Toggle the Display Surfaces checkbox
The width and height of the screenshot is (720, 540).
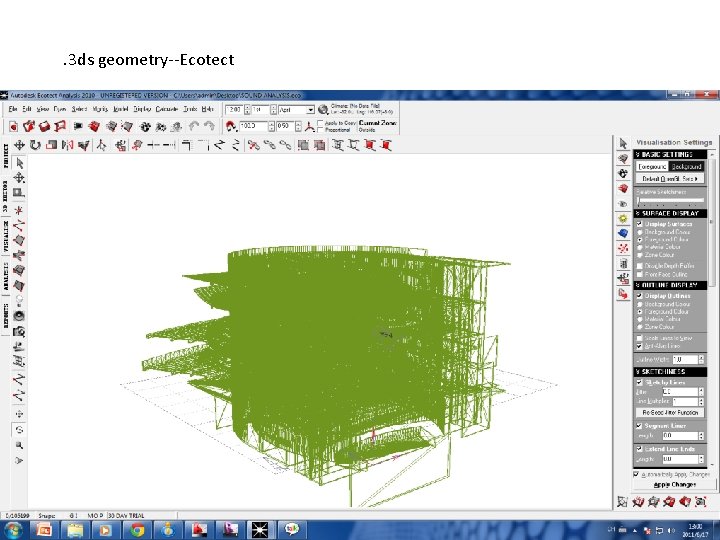click(639, 224)
